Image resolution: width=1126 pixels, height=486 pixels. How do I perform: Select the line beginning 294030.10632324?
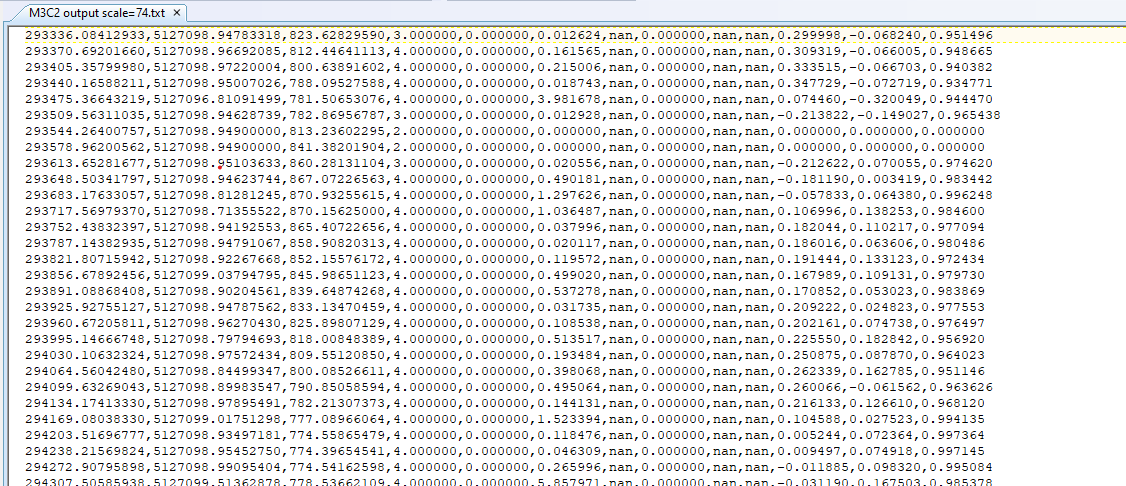coord(505,355)
